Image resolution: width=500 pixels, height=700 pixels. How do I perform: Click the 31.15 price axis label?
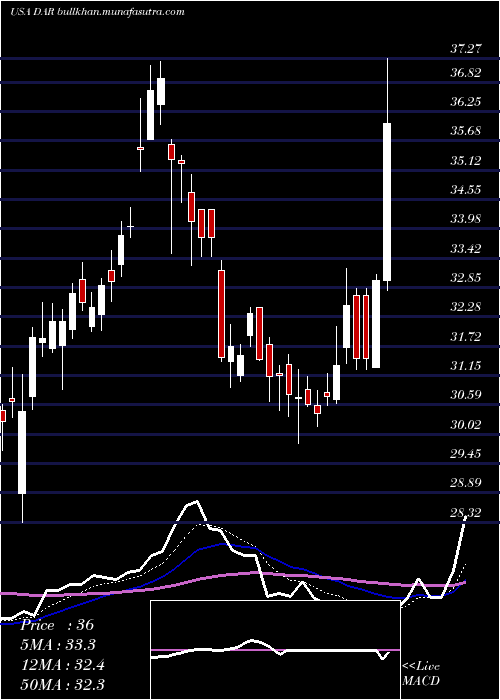[466, 366]
